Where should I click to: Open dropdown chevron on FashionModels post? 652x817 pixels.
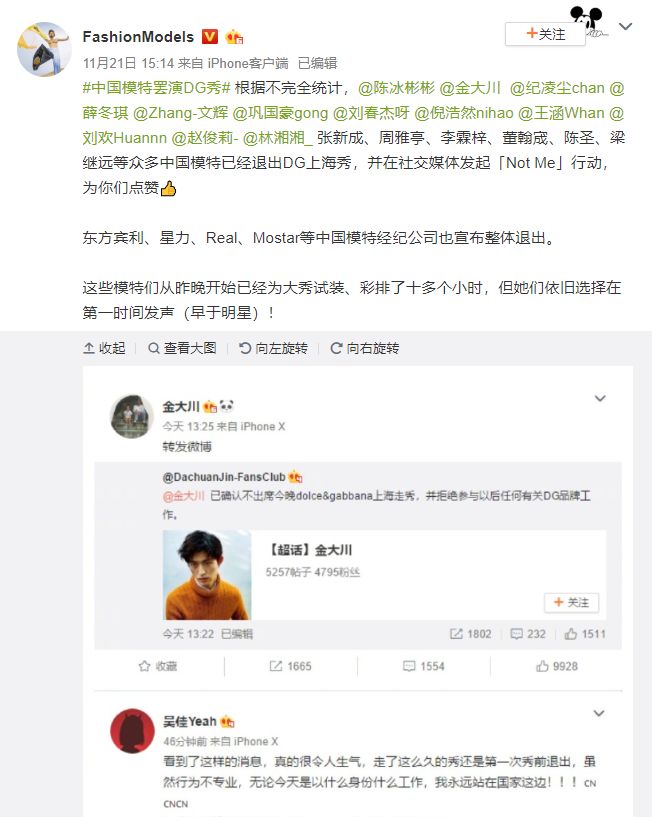pyautogui.click(x=625, y=26)
